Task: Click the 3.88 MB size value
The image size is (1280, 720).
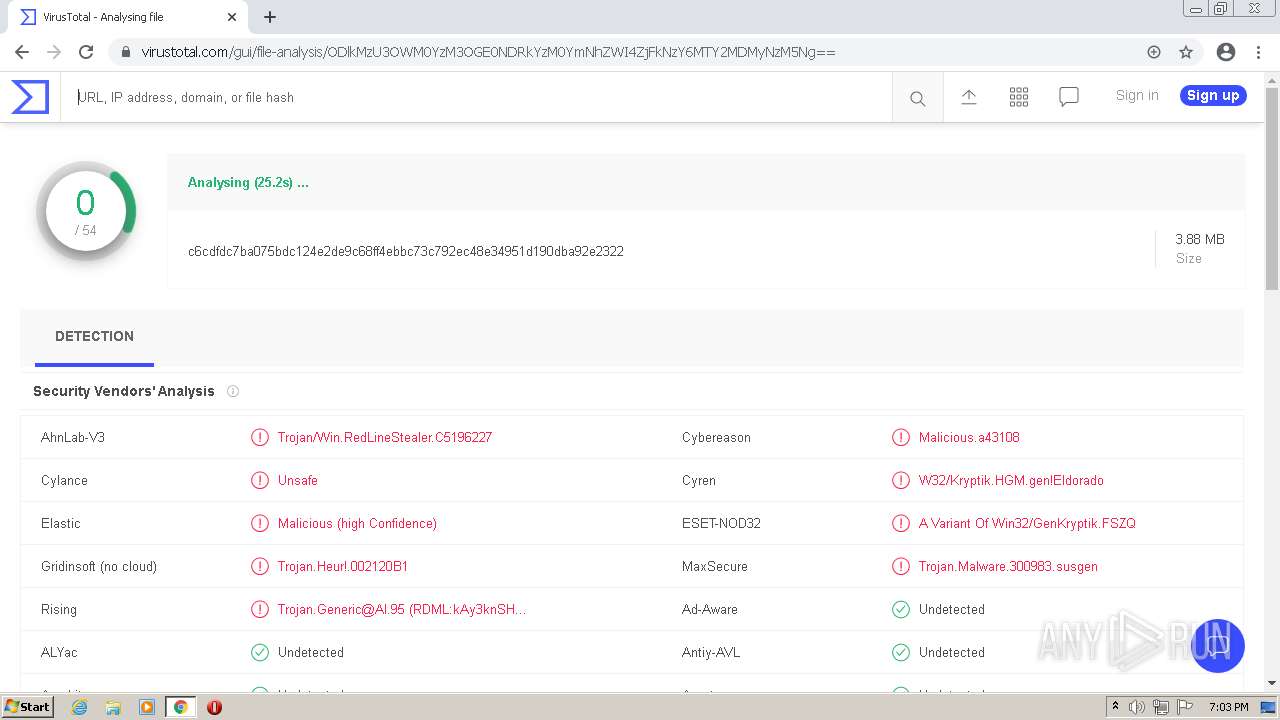Action: [x=1200, y=239]
